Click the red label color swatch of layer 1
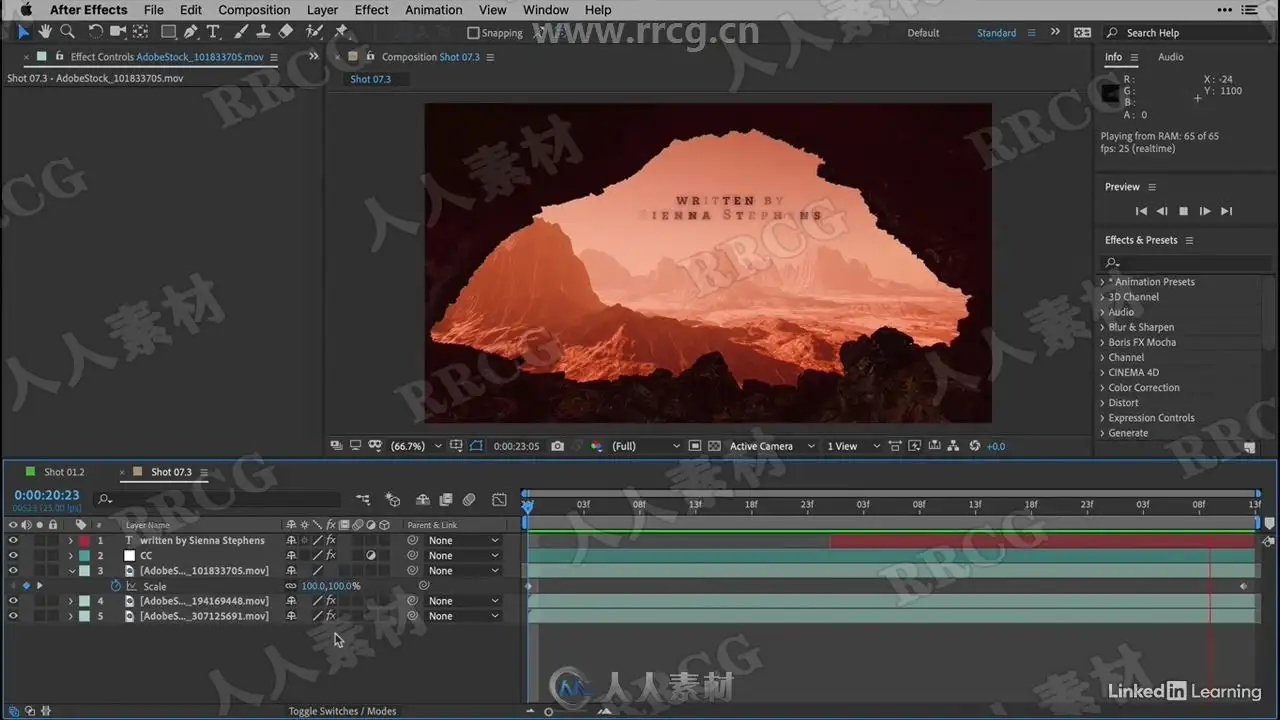Screen dimensions: 1280x720 pos(85,541)
